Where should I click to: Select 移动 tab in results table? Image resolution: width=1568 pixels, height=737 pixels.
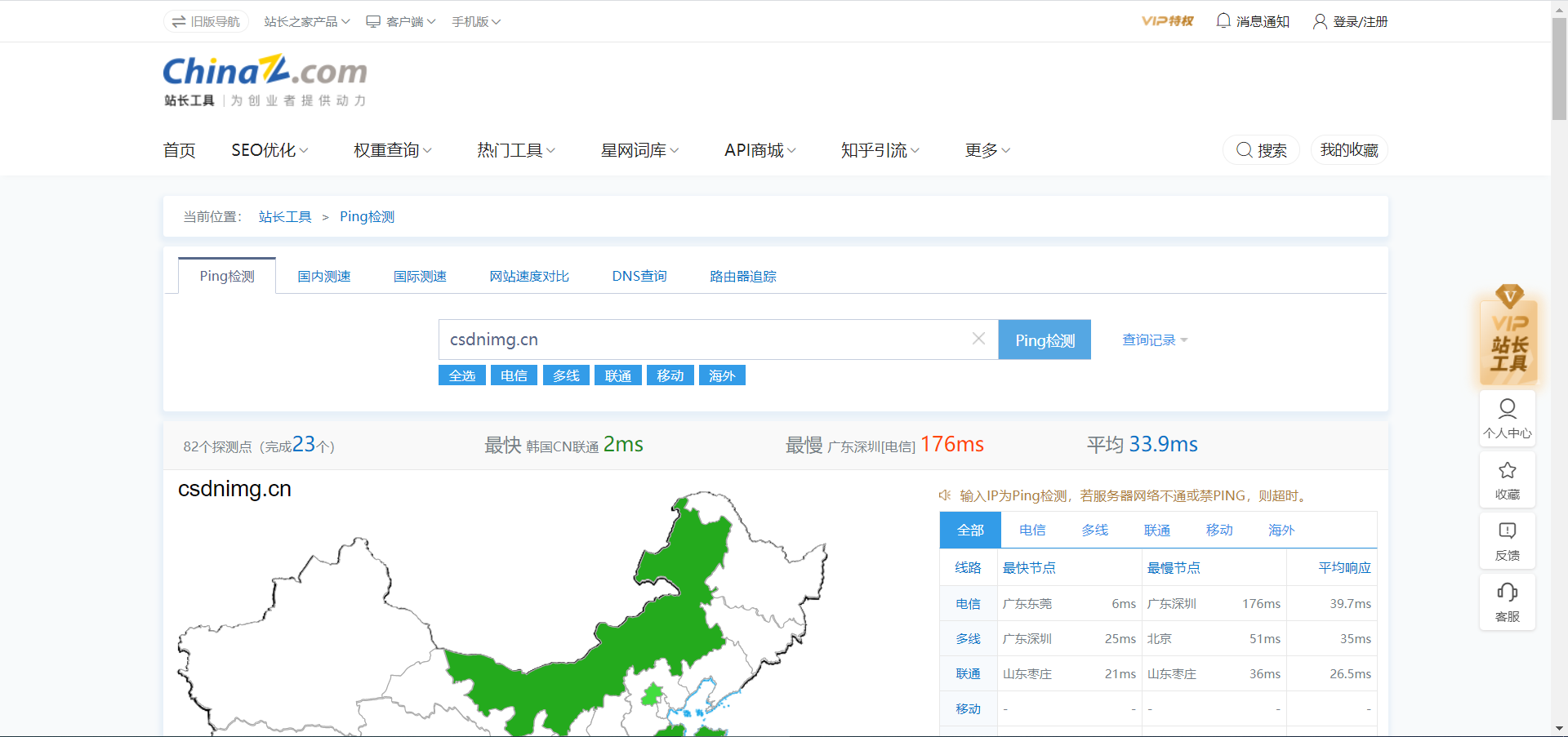pos(1219,530)
